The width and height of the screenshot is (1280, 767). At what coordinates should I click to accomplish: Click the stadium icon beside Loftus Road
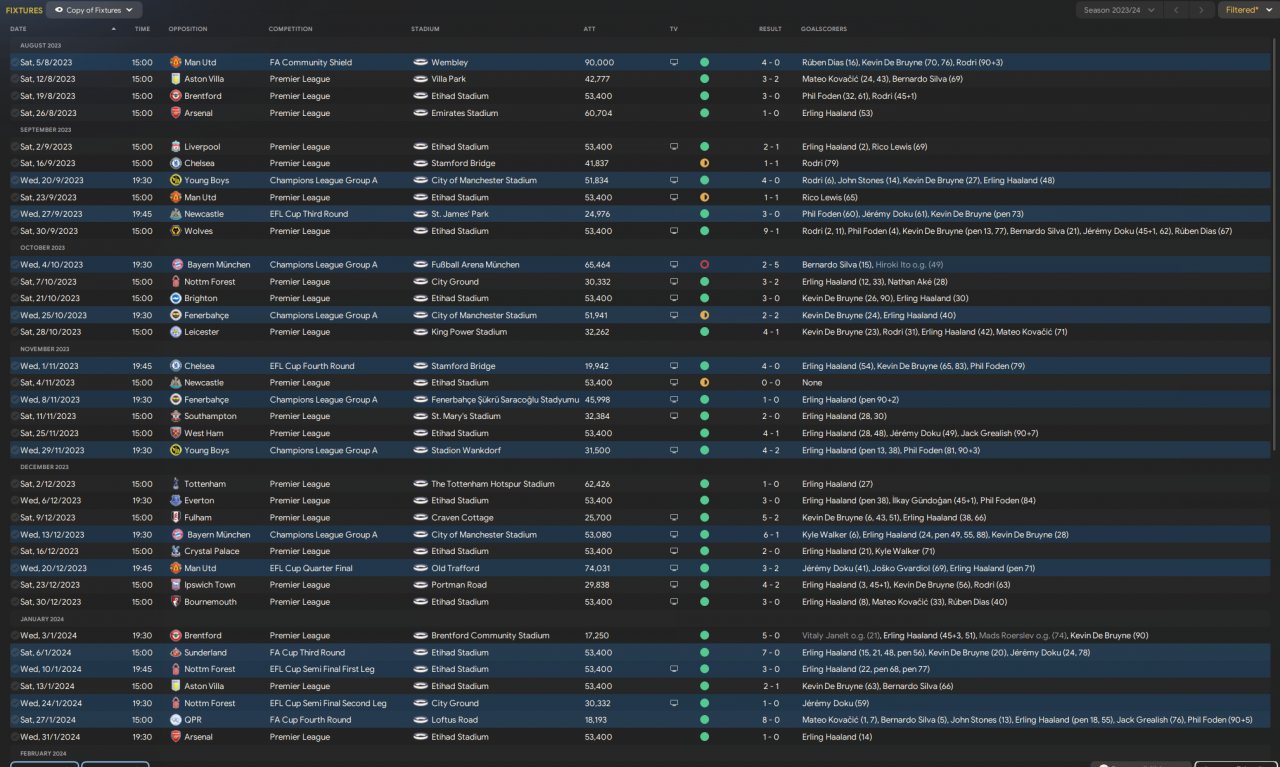click(x=420, y=720)
